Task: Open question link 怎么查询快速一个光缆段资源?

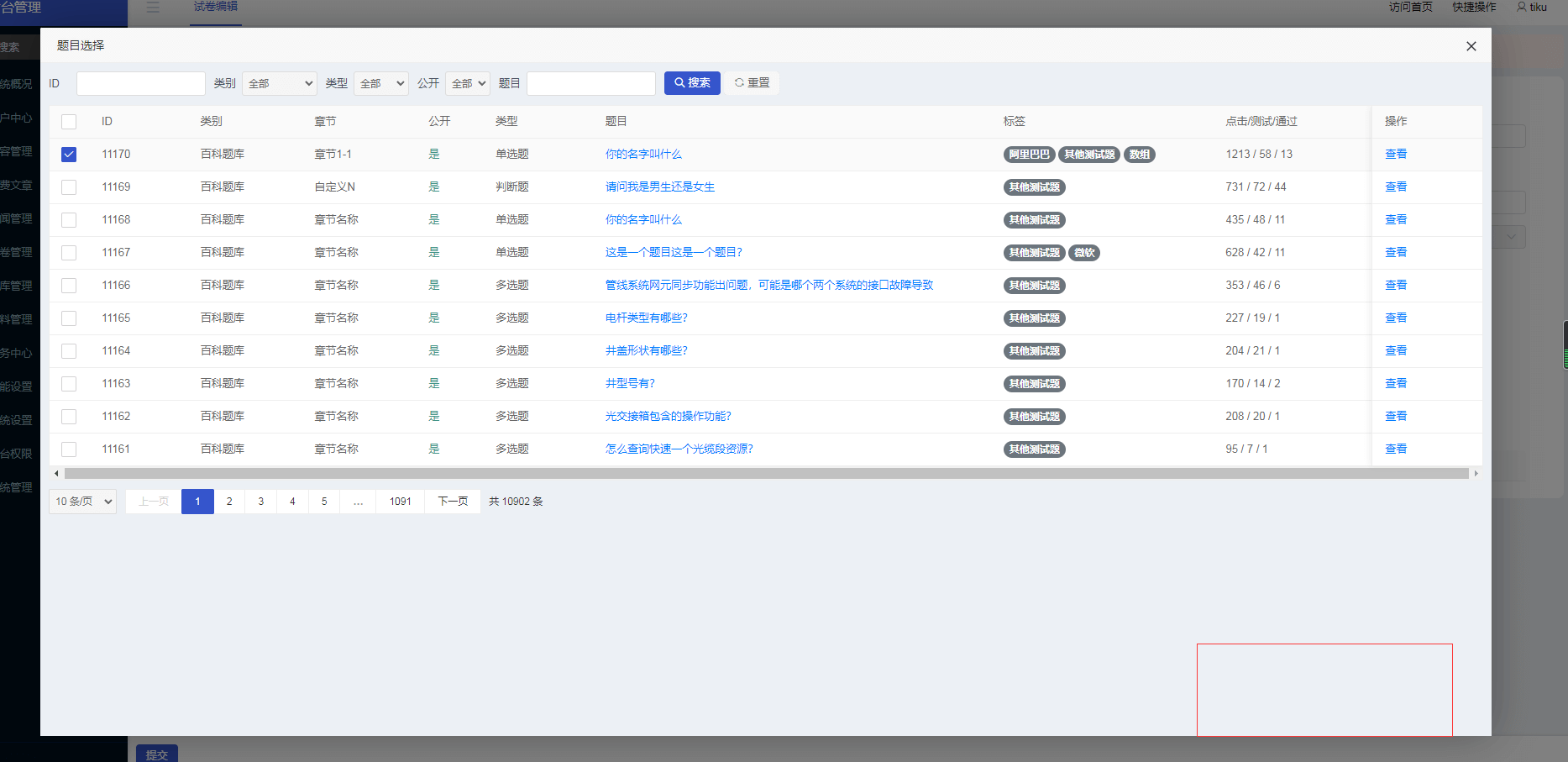Action: (x=679, y=449)
